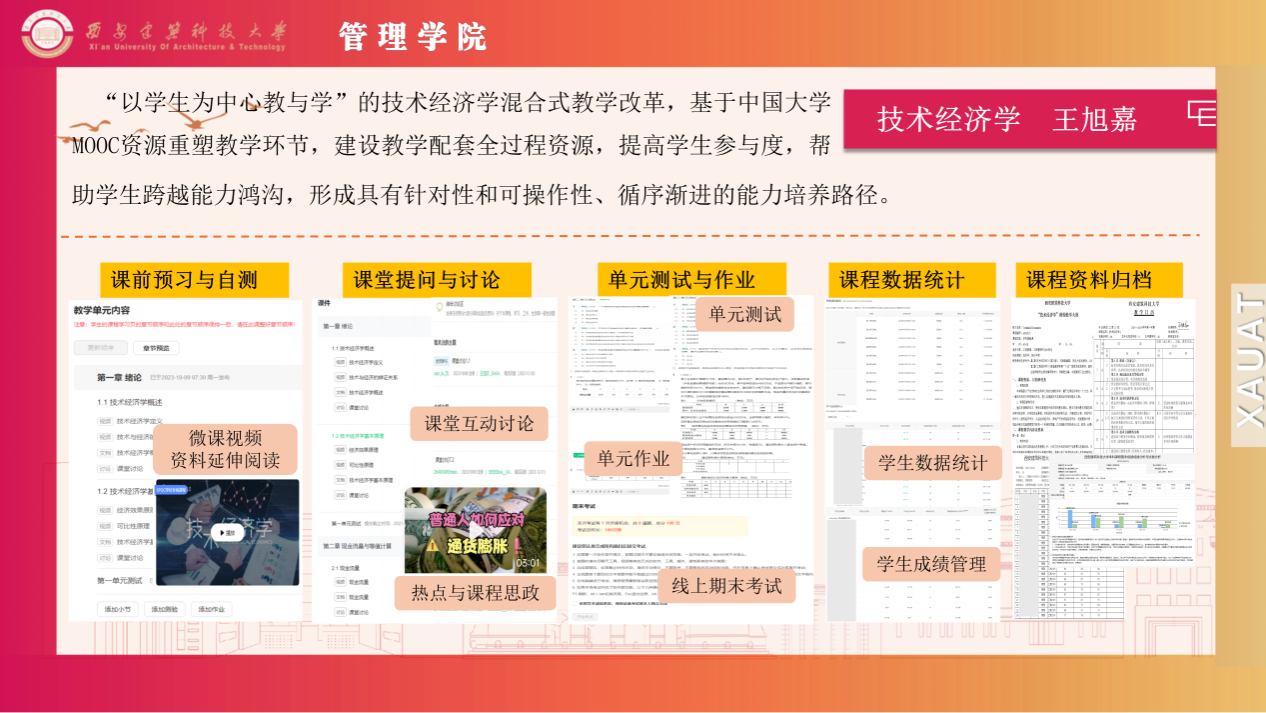
Task: Click the 课堂互动讨论 callout
Action: point(480,423)
